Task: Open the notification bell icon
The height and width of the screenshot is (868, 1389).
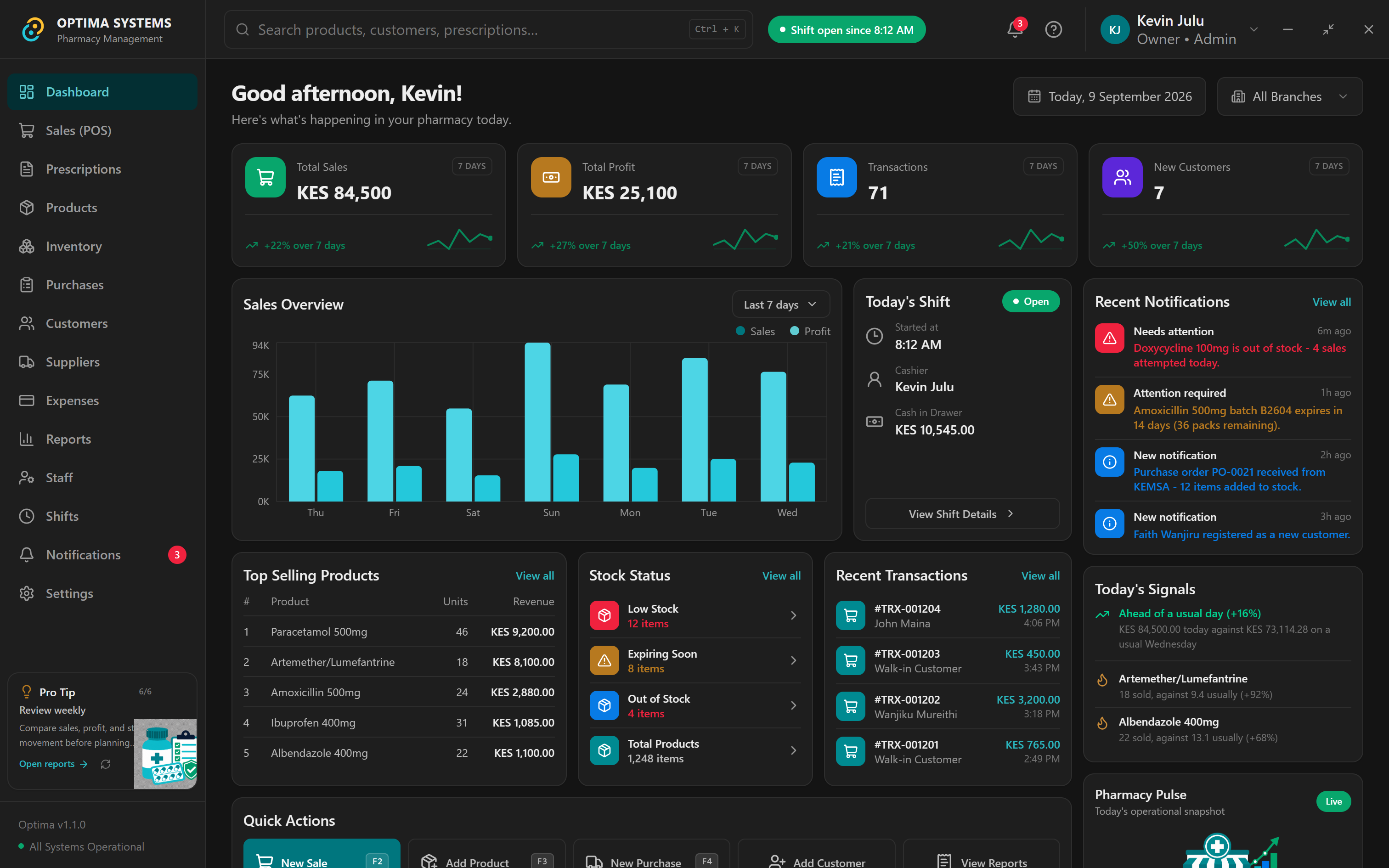Action: coord(1015,29)
